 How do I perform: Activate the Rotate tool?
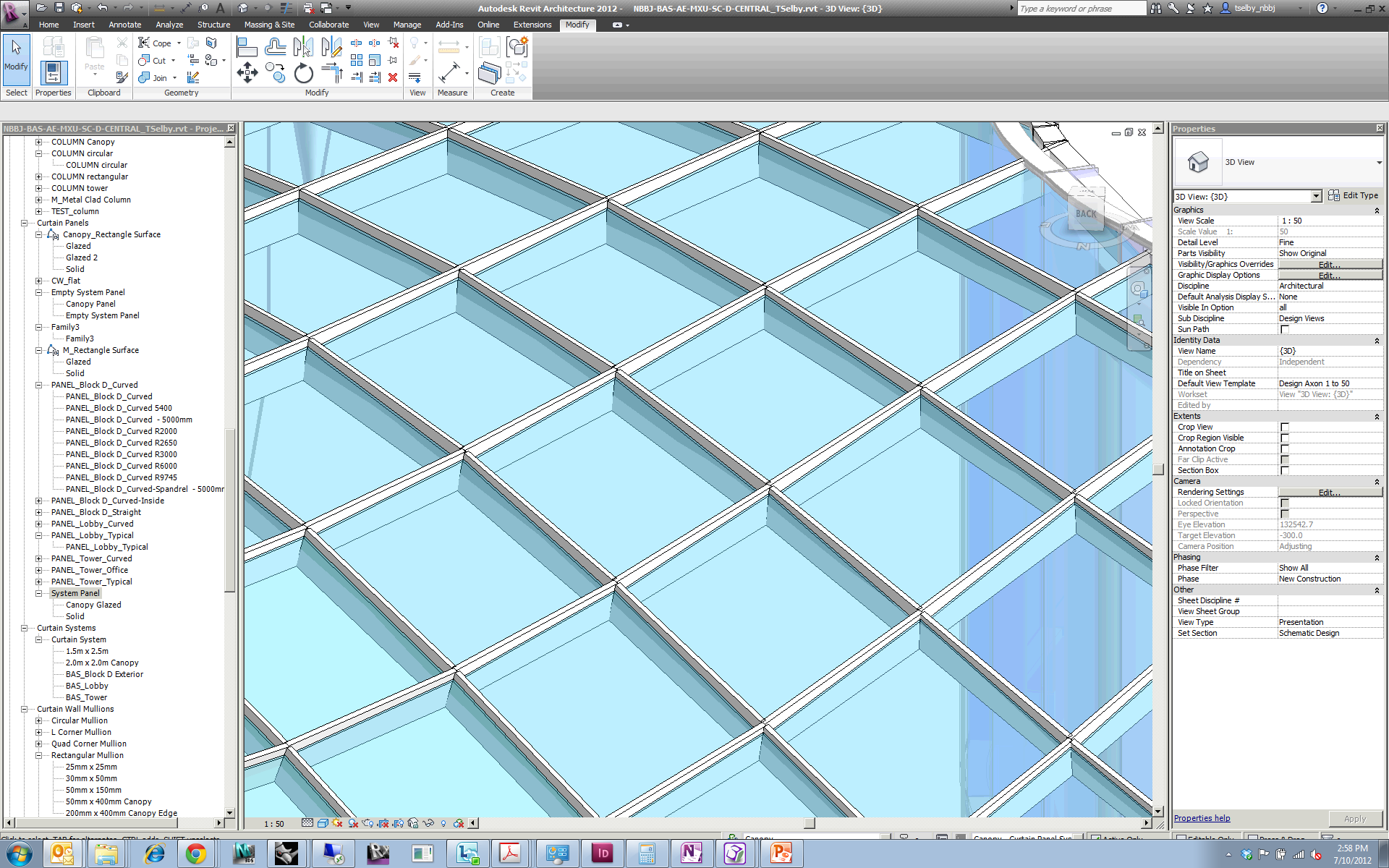(304, 73)
